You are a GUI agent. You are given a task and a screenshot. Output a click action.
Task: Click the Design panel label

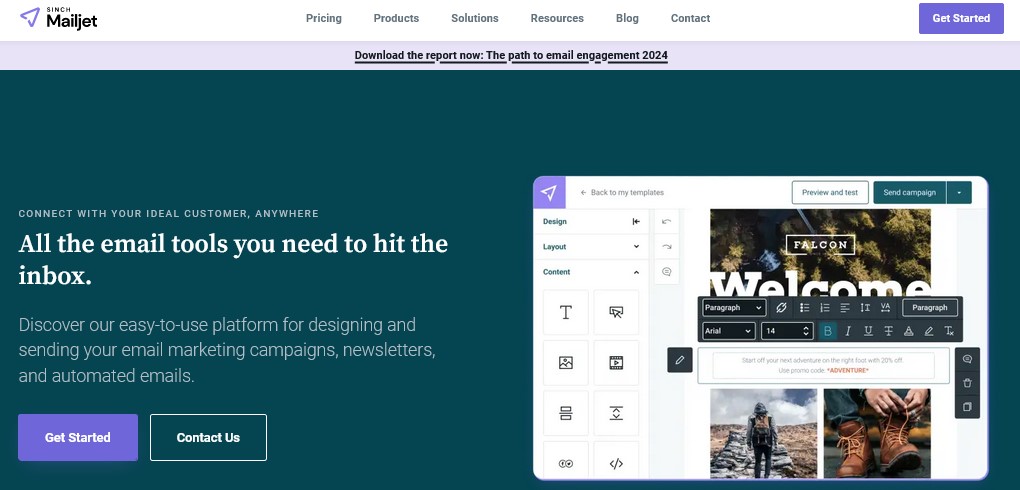click(x=555, y=222)
